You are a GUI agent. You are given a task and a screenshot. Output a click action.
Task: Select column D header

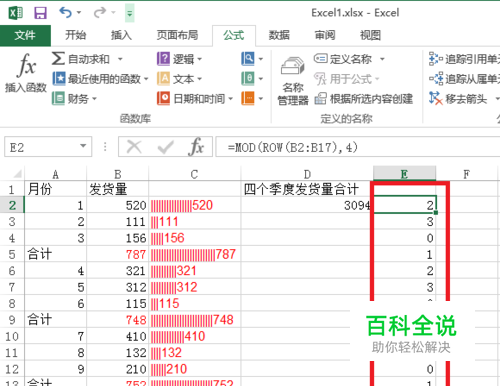click(x=307, y=174)
